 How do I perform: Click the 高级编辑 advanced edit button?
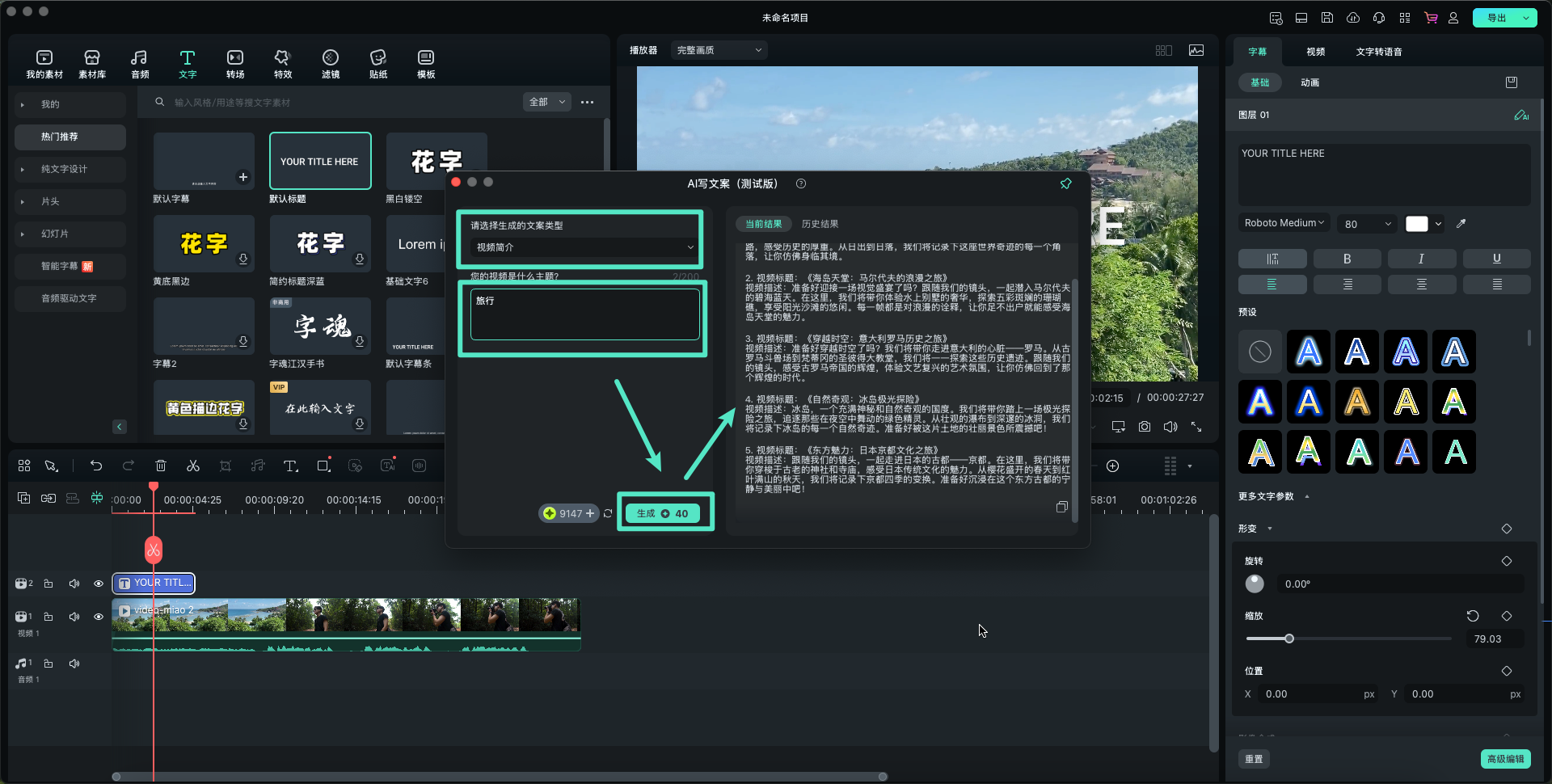(x=1505, y=759)
